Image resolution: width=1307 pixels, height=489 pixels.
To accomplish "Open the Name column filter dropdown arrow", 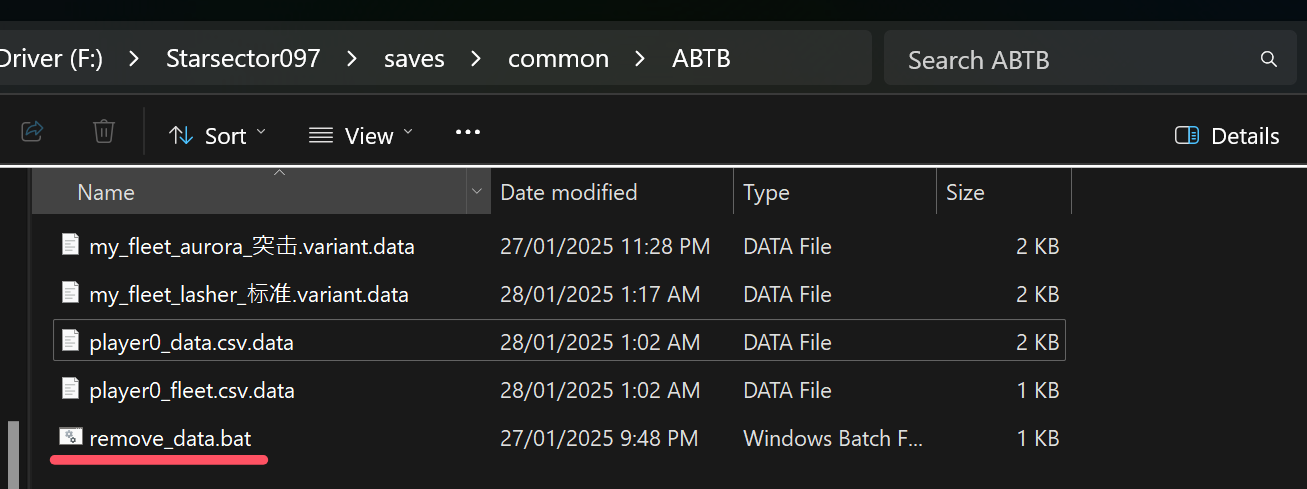I will tap(477, 192).
